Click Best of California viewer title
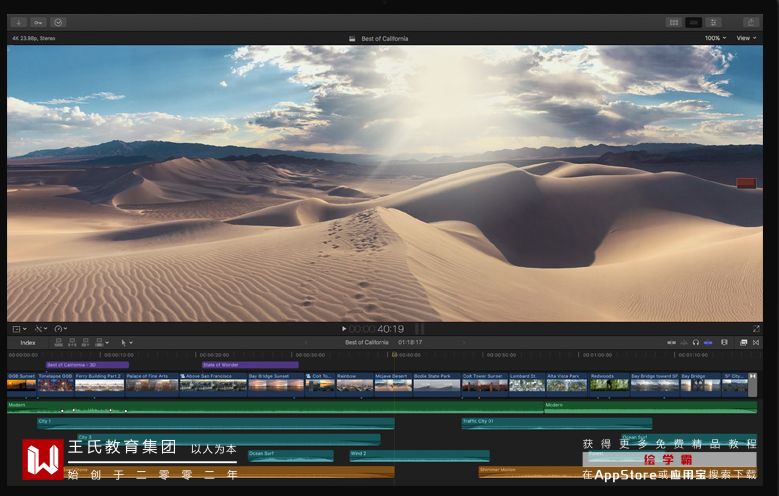Screen dimensions: 779x496 [384, 38]
